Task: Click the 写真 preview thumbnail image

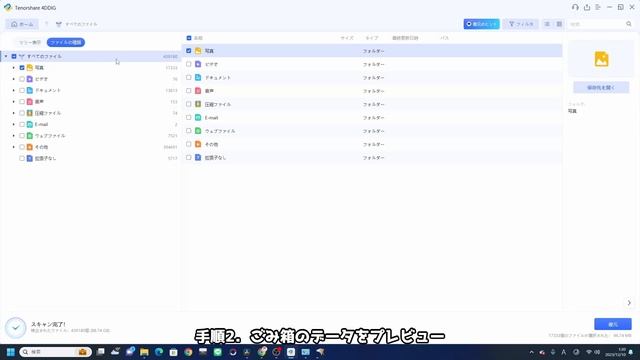Action: click(601, 59)
